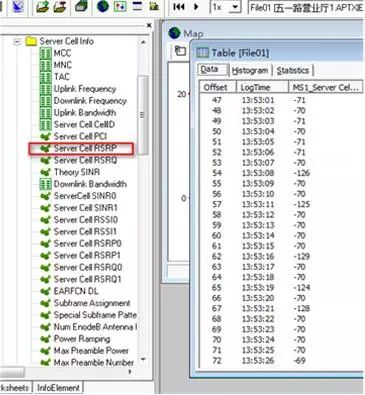The height and width of the screenshot is (395, 365).
Task: Select Server Cell RSSI1 item
Action: (x=85, y=232)
